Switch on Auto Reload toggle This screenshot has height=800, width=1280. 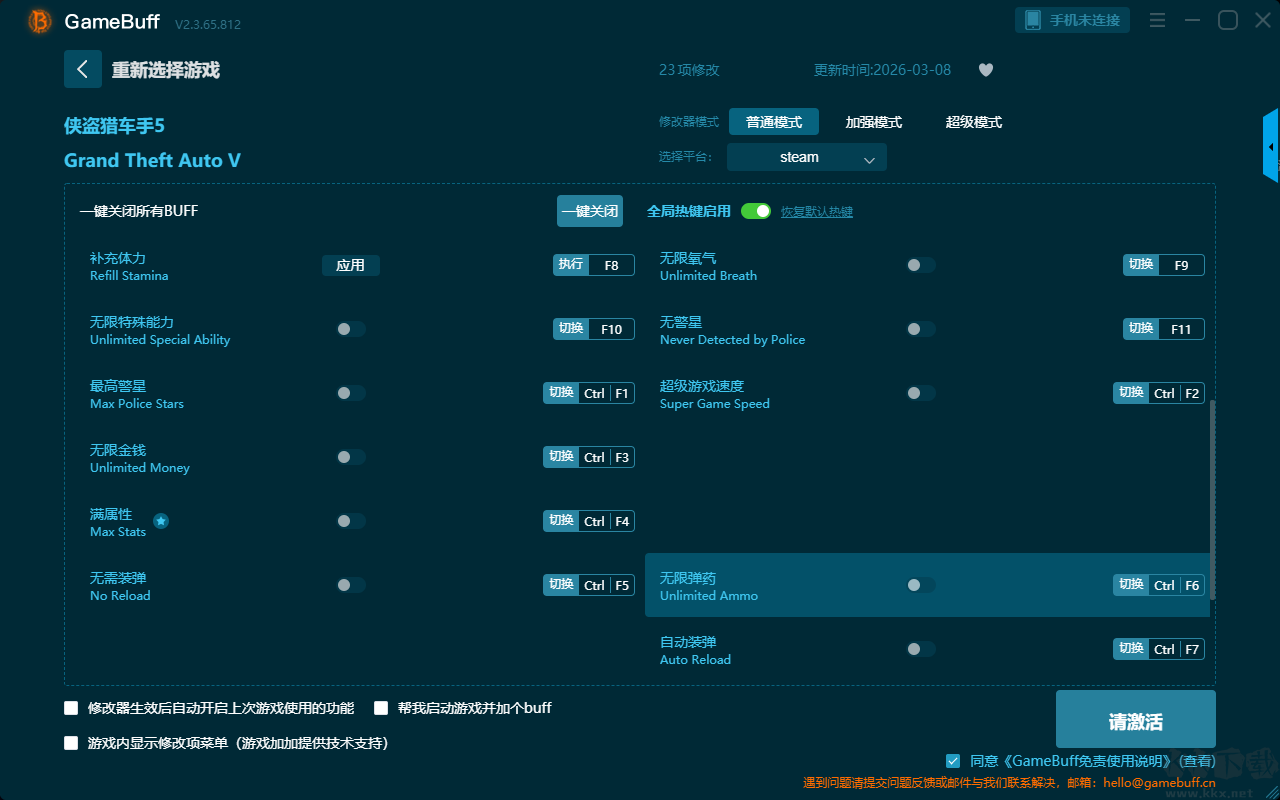pyautogui.click(x=921, y=649)
